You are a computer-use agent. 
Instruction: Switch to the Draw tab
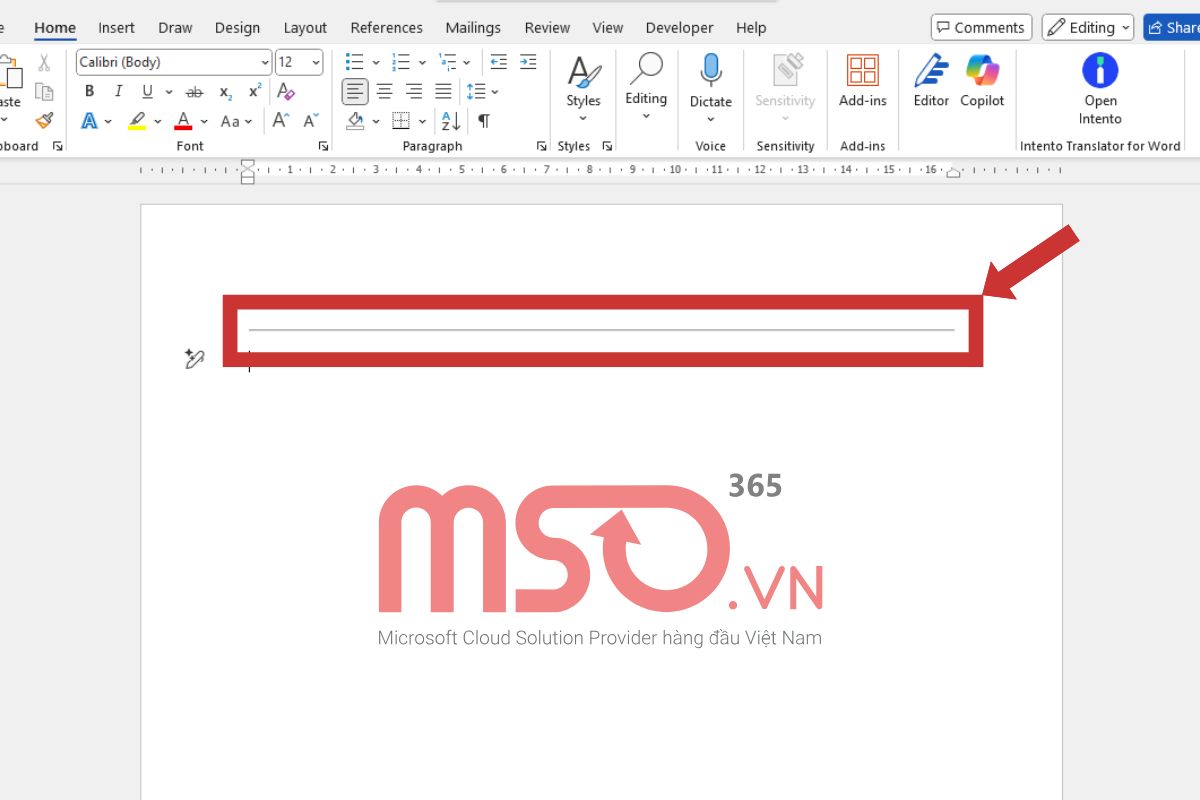(x=175, y=28)
